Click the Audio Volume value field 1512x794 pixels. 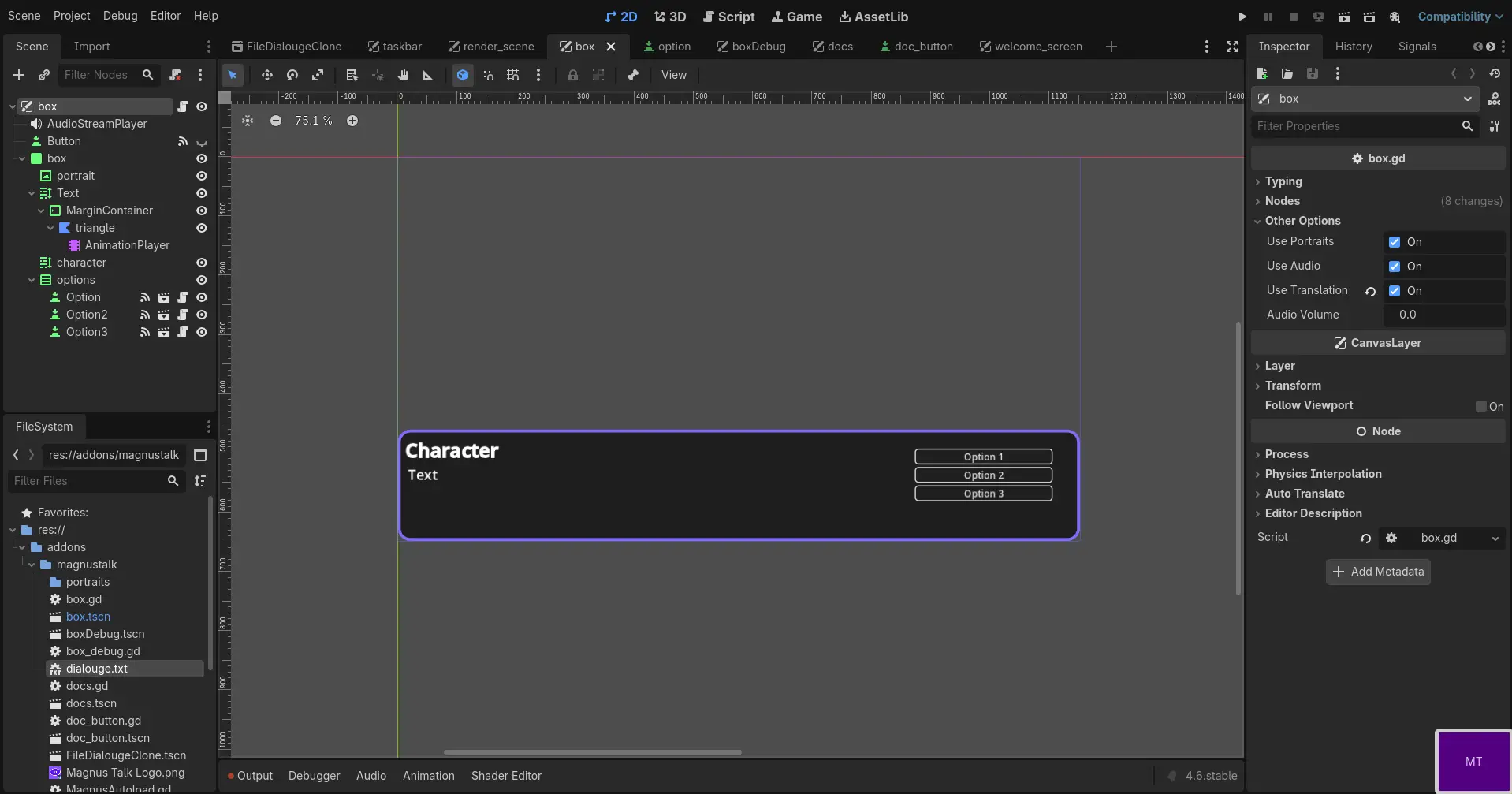pos(1443,315)
